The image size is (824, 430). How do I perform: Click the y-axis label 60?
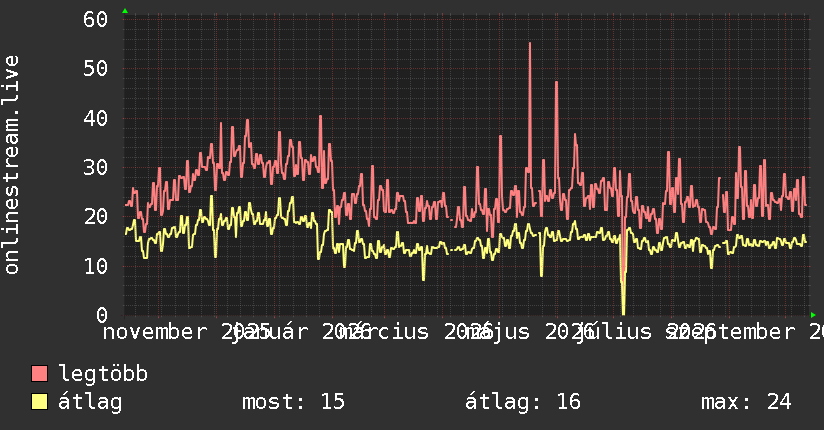95,19
